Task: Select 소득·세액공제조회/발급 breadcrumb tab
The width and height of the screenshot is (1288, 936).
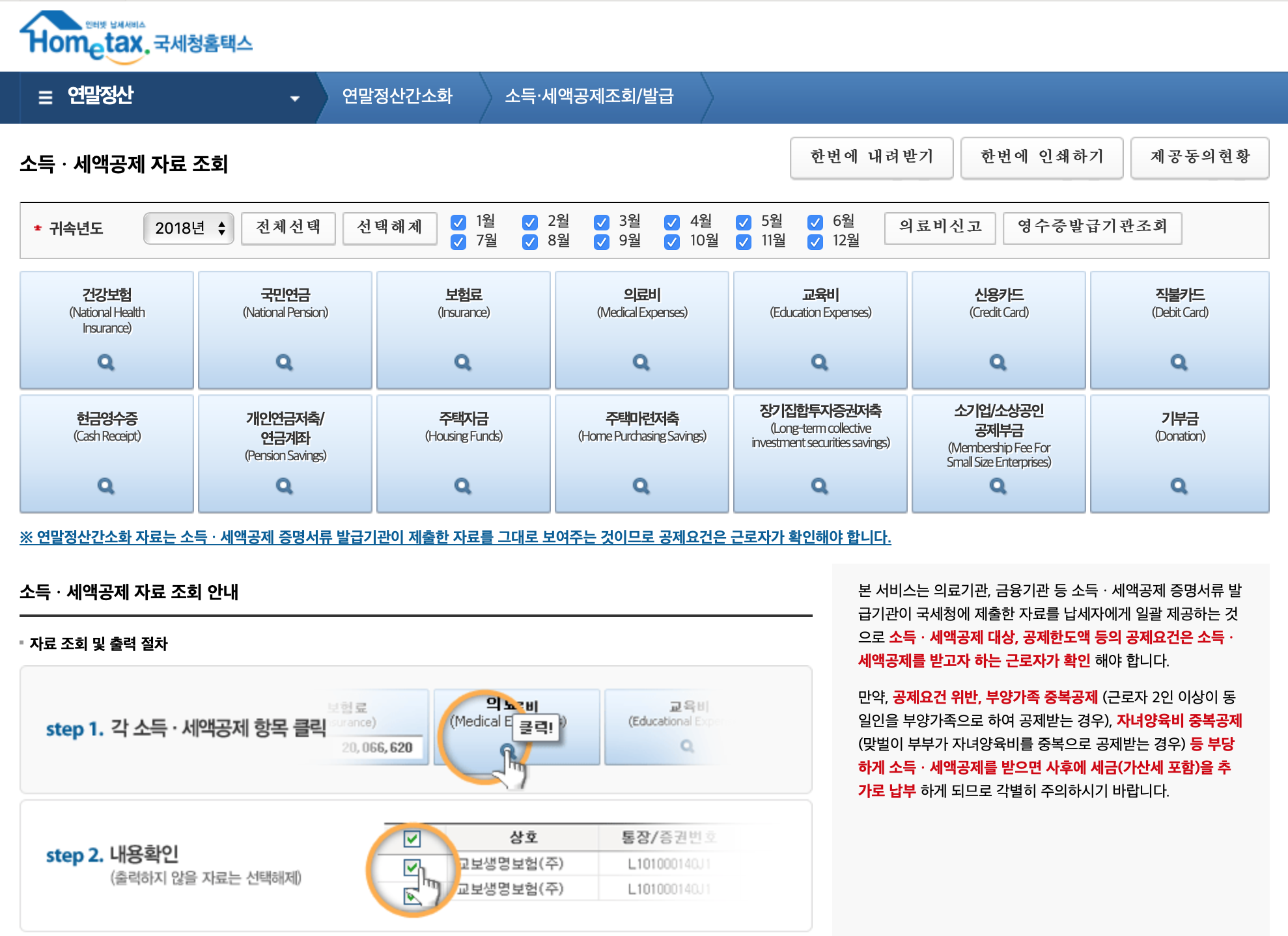Action: [x=589, y=96]
